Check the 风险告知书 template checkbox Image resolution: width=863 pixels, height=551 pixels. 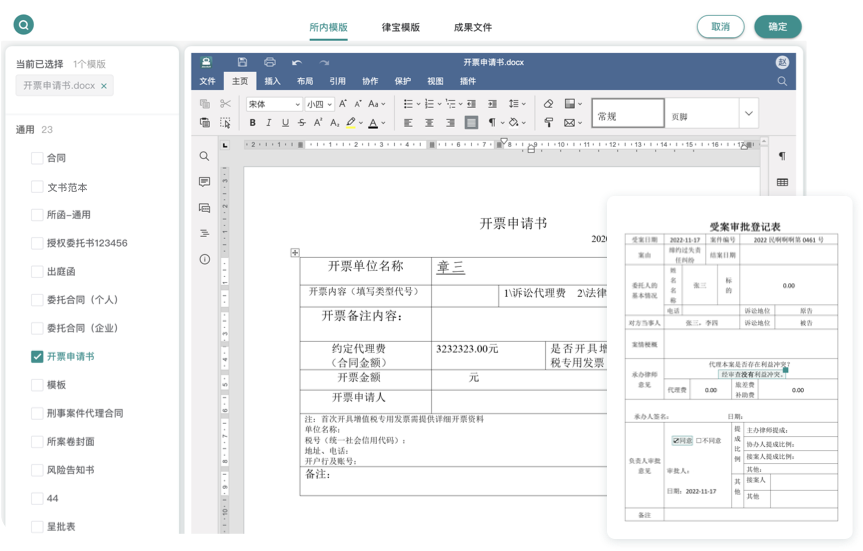(37, 470)
